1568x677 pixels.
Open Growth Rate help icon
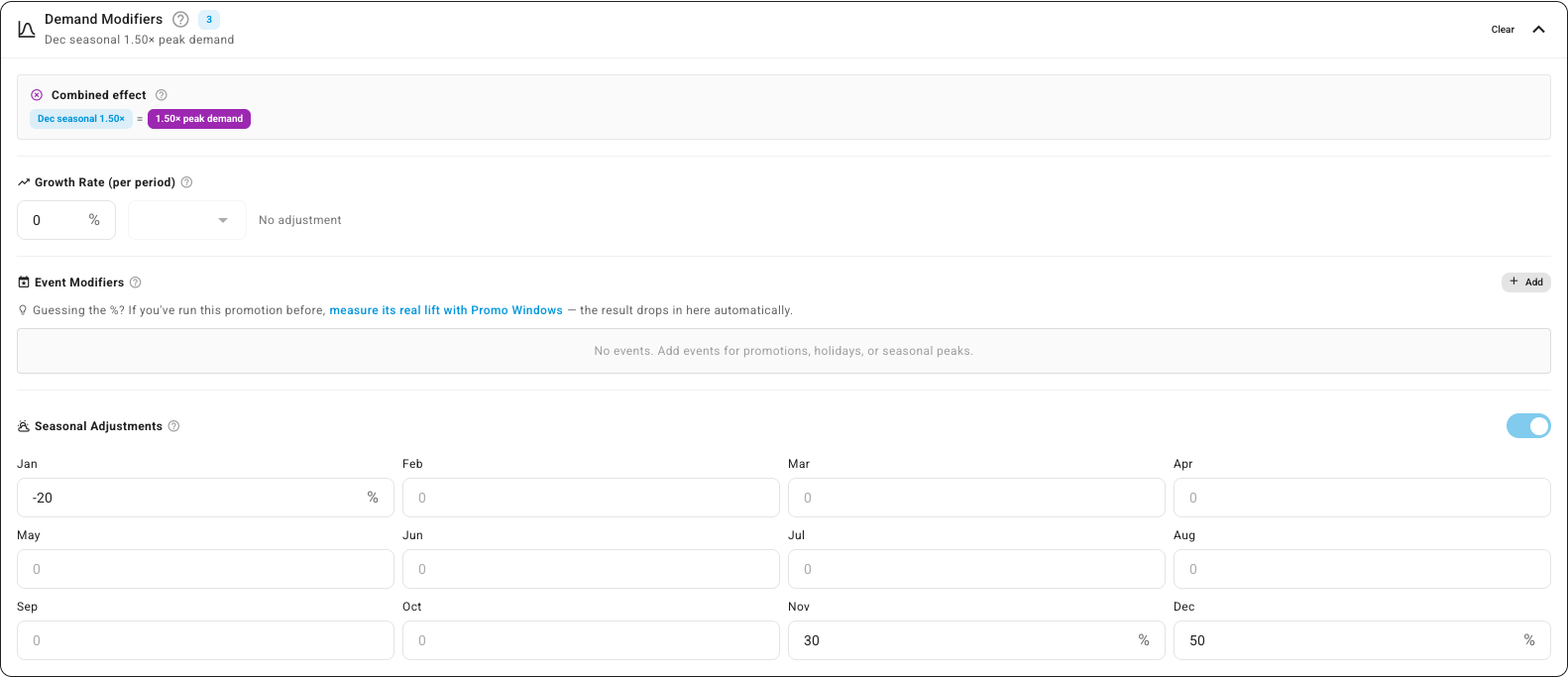pos(186,182)
